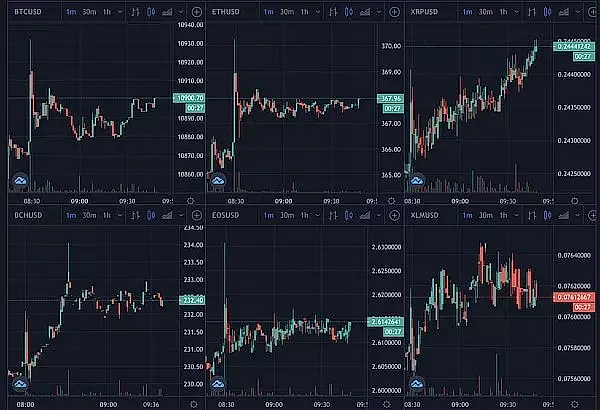Expand interval dropdown after 1h in XLMUSD
This screenshot has width=600, height=410.
tap(517, 216)
